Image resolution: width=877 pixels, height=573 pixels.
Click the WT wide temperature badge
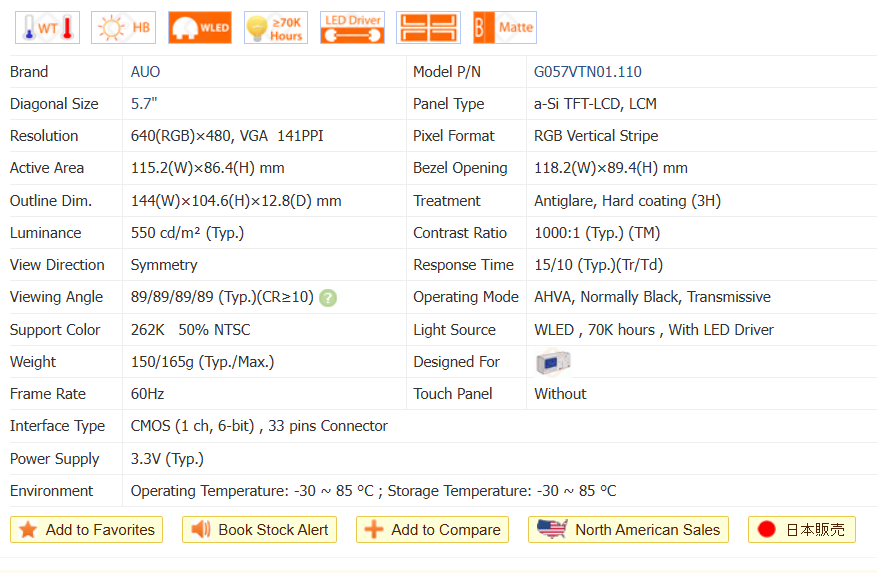pyautogui.click(x=47, y=28)
